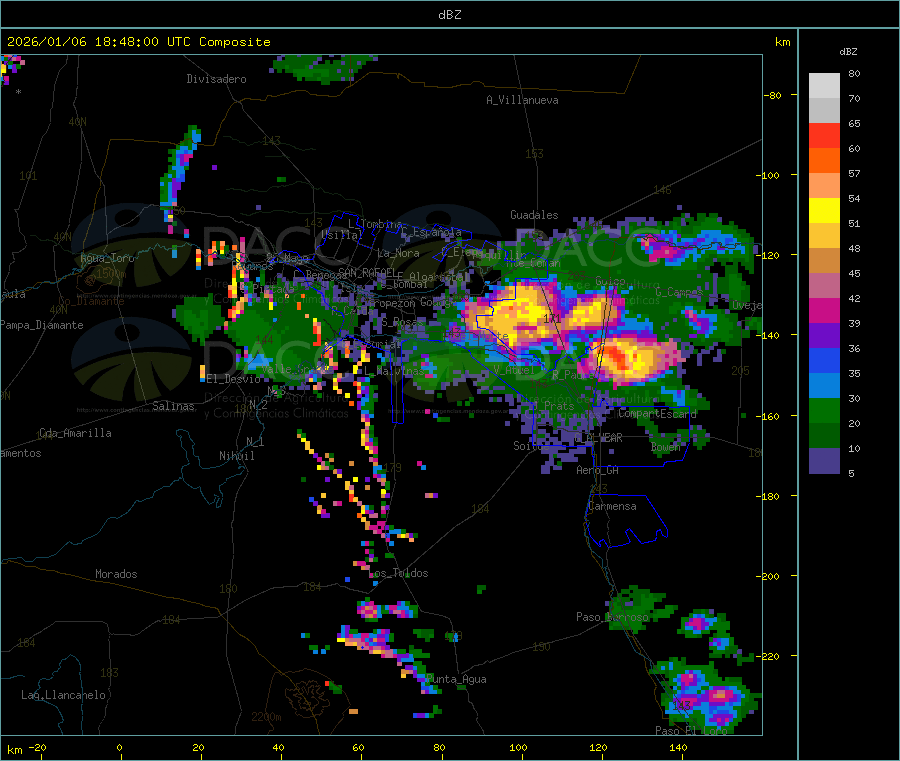Viewport: 900px width, 761px height.
Task: Click the 'dBZ' title at top center
Action: click(x=449, y=15)
